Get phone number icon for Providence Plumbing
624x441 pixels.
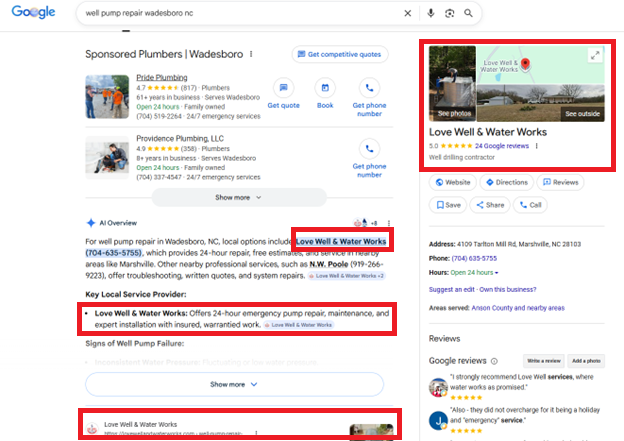[x=369, y=148]
